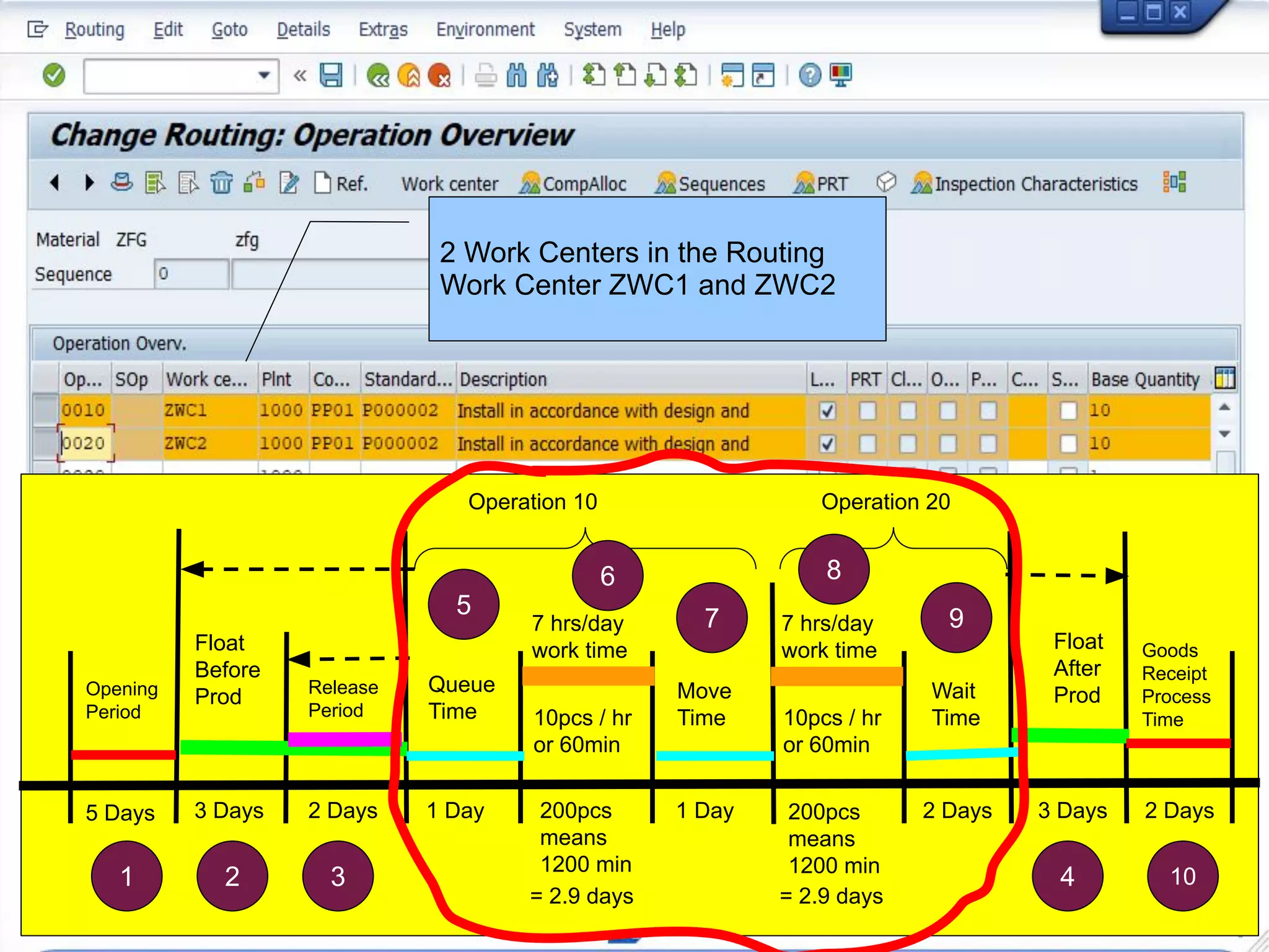Click the green Back arrow icon
Viewport: 1269px width, 952px height.
378,76
